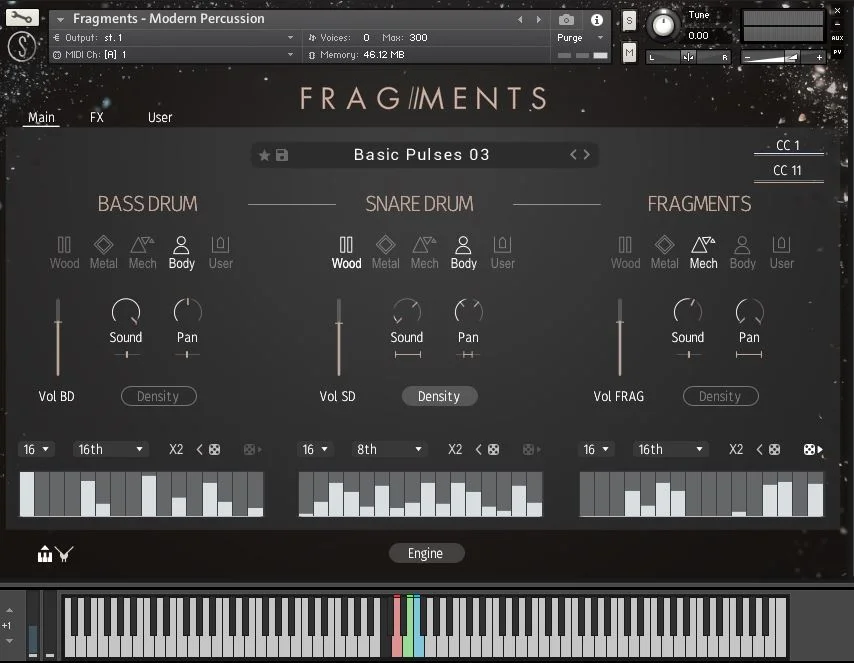This screenshot has height=663, width=854.
Task: Open the instrument info icon
Action: pyautogui.click(x=597, y=20)
